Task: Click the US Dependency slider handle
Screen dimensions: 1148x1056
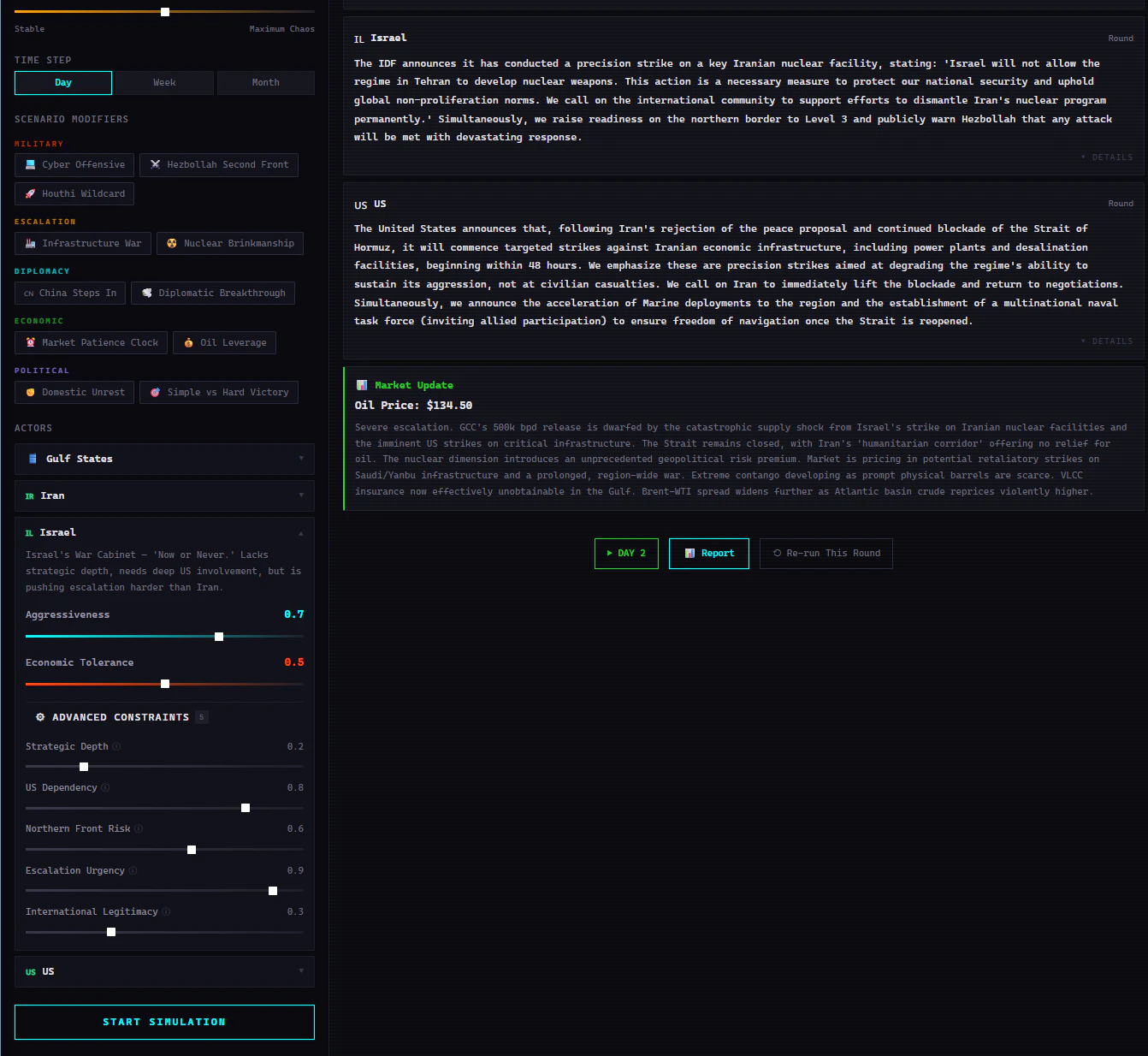Action: (246, 808)
